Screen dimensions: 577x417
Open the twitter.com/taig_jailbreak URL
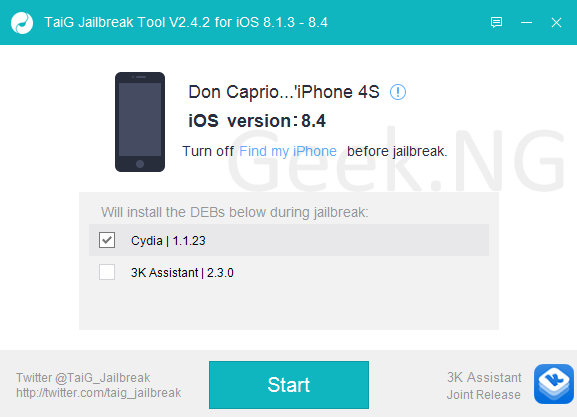(x=99, y=393)
